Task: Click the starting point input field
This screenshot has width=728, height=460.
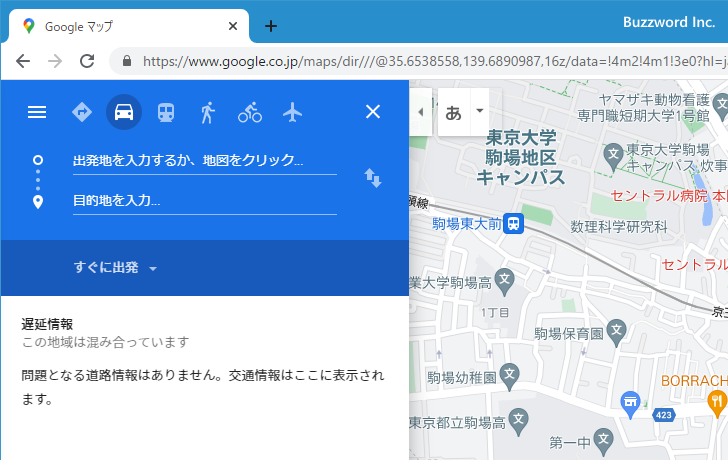Action: (205, 161)
